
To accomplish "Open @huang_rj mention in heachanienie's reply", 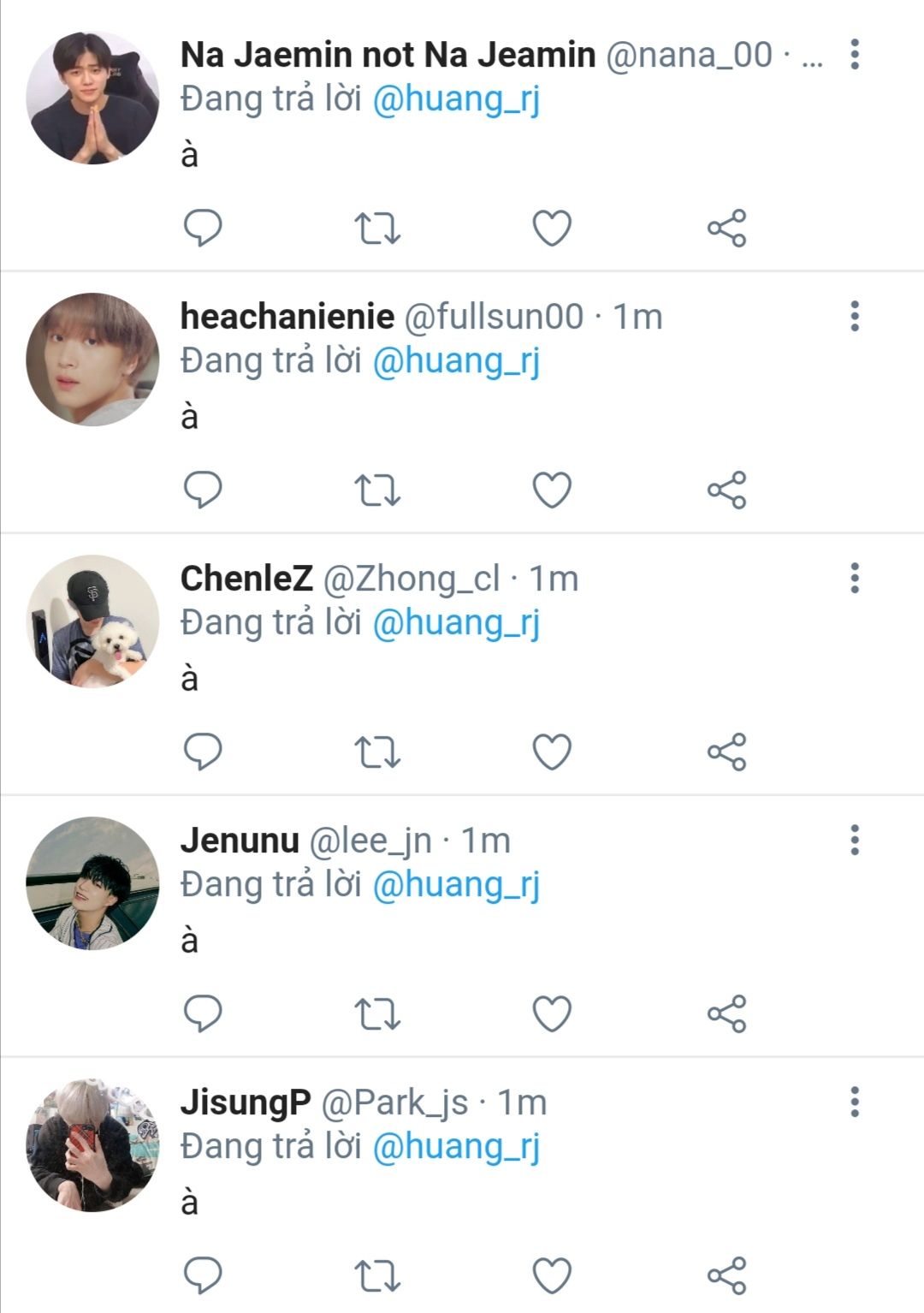I will (x=456, y=361).
